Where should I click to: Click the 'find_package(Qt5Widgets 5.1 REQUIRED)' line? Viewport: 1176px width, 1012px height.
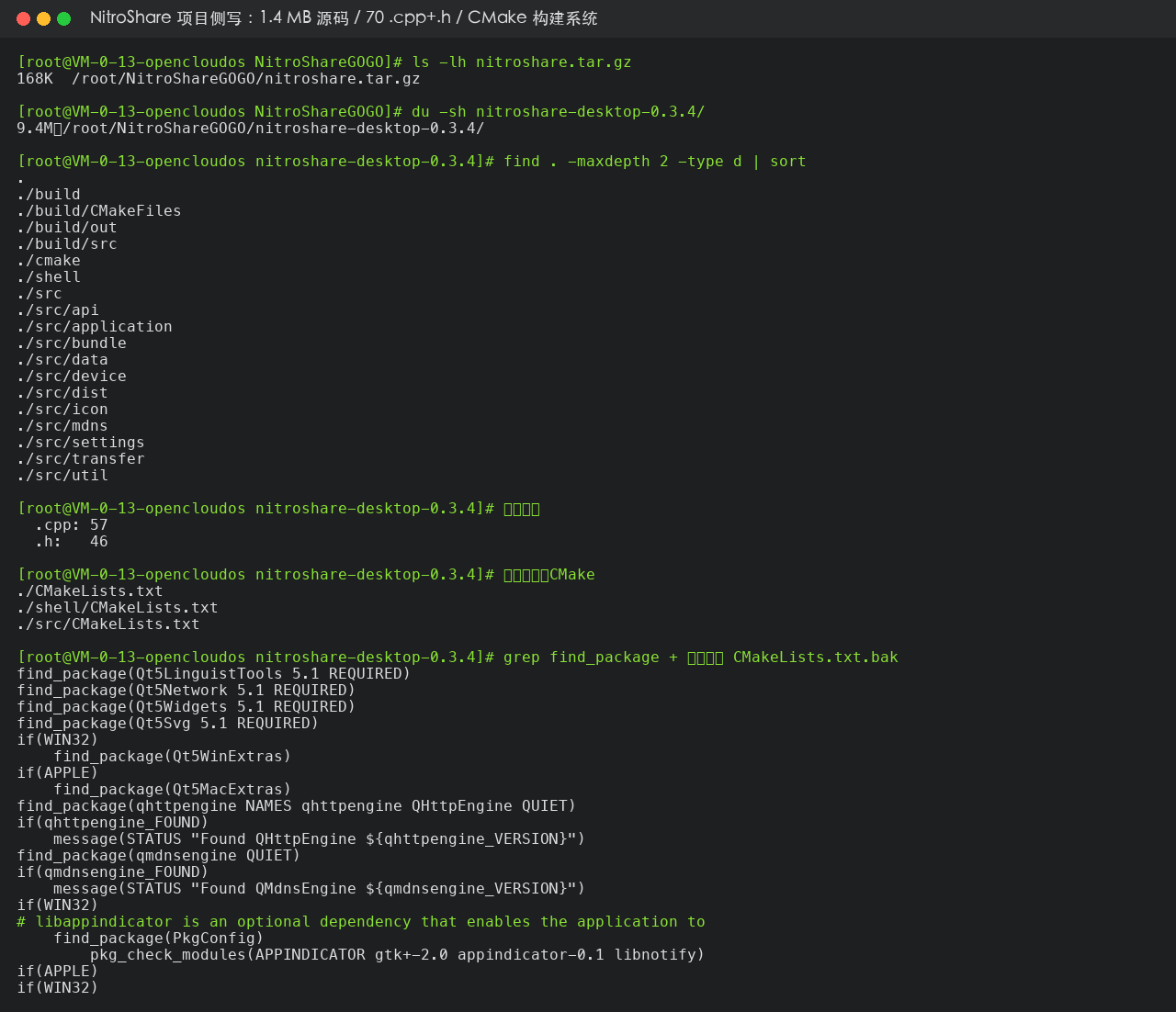pyautogui.click(x=187, y=707)
